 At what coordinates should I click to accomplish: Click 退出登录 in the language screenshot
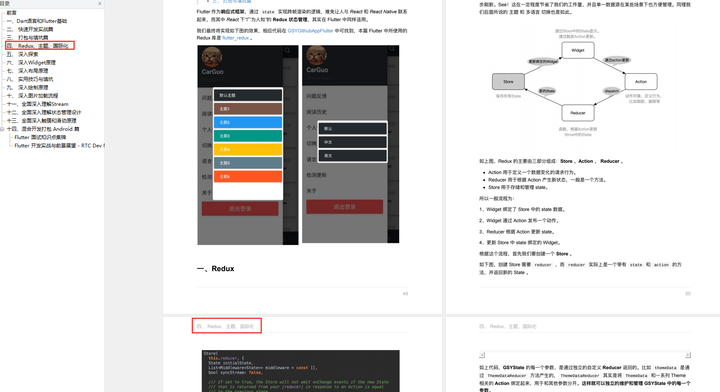[345, 207]
